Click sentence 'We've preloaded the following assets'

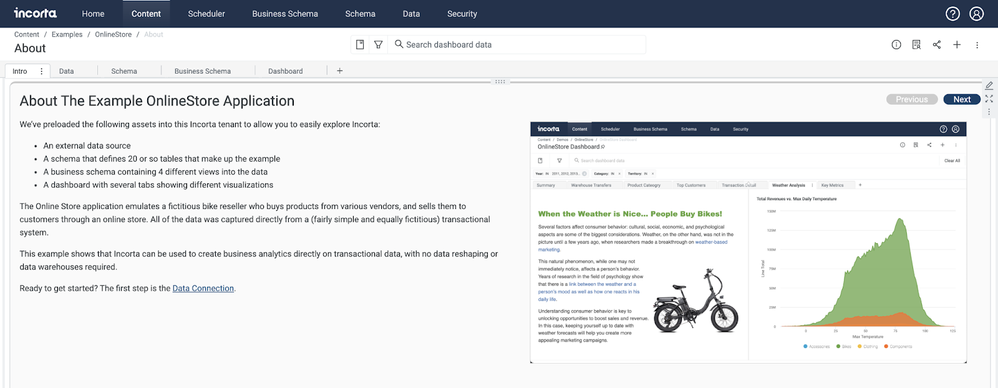pyautogui.click(x=200, y=124)
